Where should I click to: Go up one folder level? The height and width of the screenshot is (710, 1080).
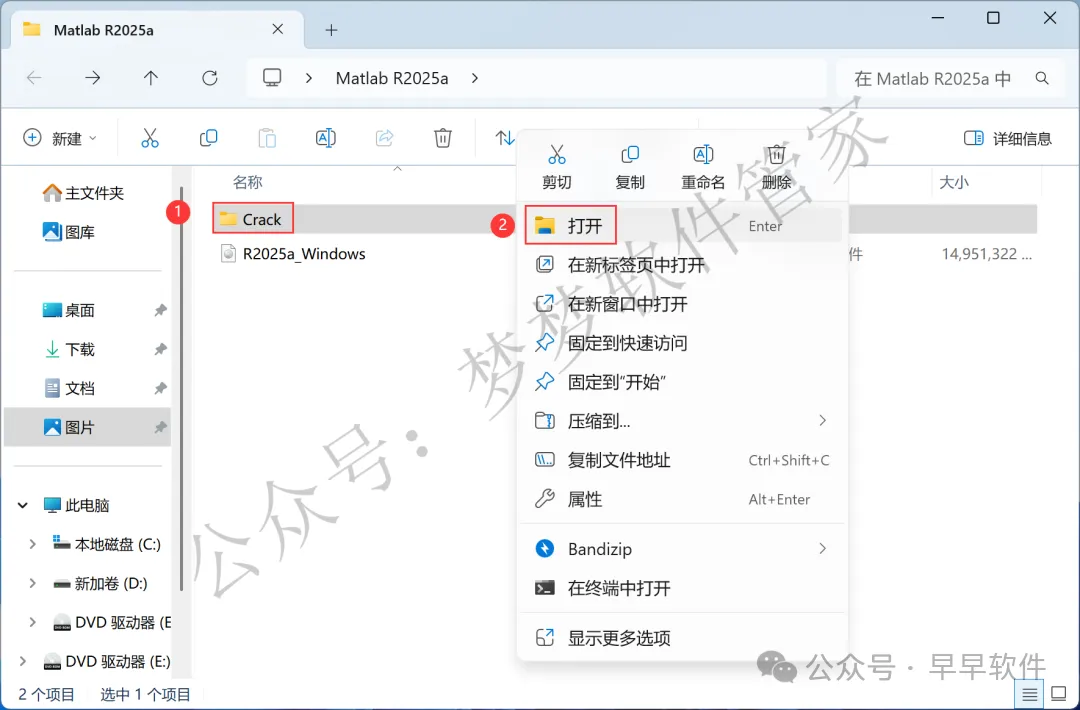(x=151, y=78)
